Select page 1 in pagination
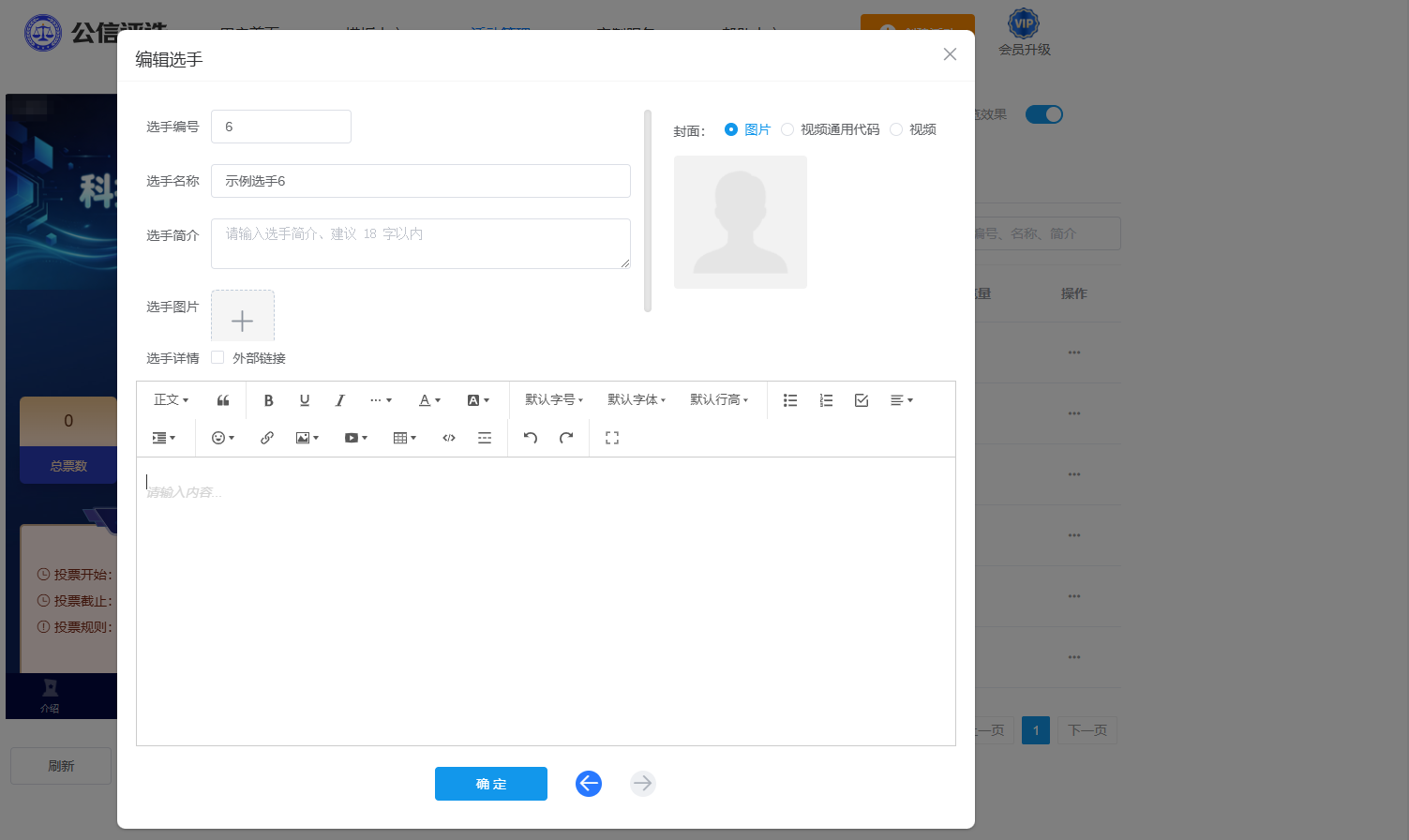Image resolution: width=1409 pixels, height=840 pixels. (1036, 730)
